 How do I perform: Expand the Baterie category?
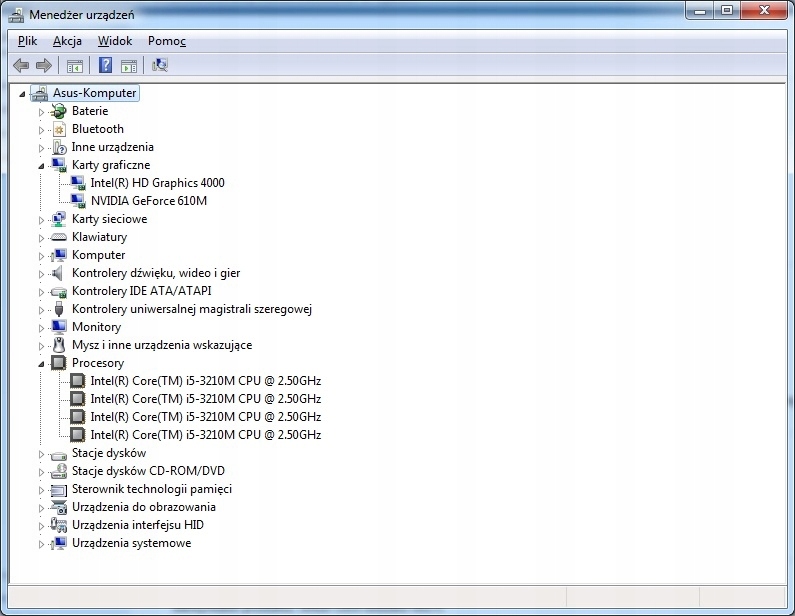[42, 112]
